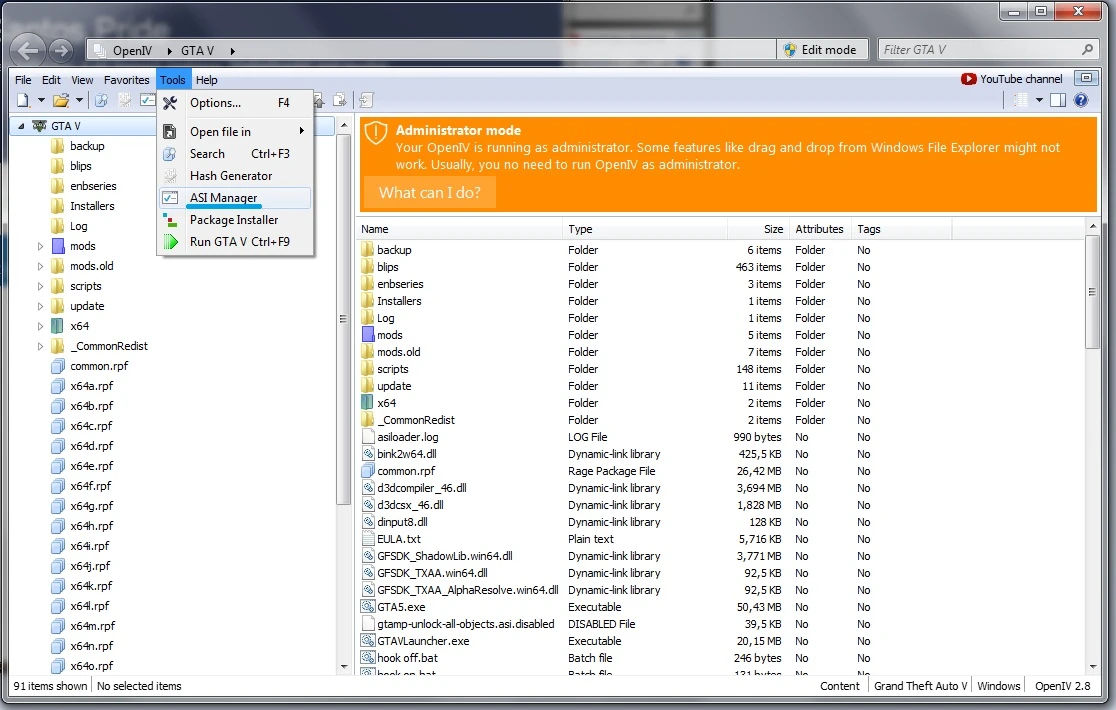Expand the x64 node in the tree

tap(39, 325)
